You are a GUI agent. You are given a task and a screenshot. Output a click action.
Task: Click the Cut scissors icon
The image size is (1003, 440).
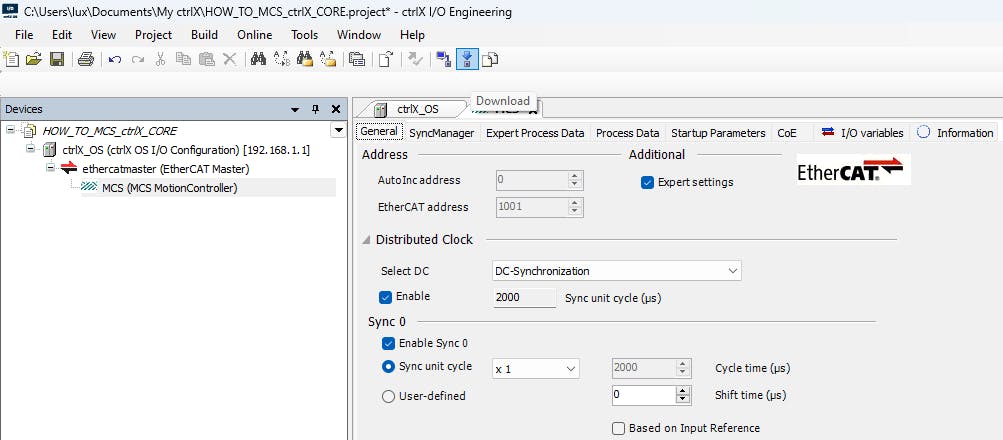160,59
